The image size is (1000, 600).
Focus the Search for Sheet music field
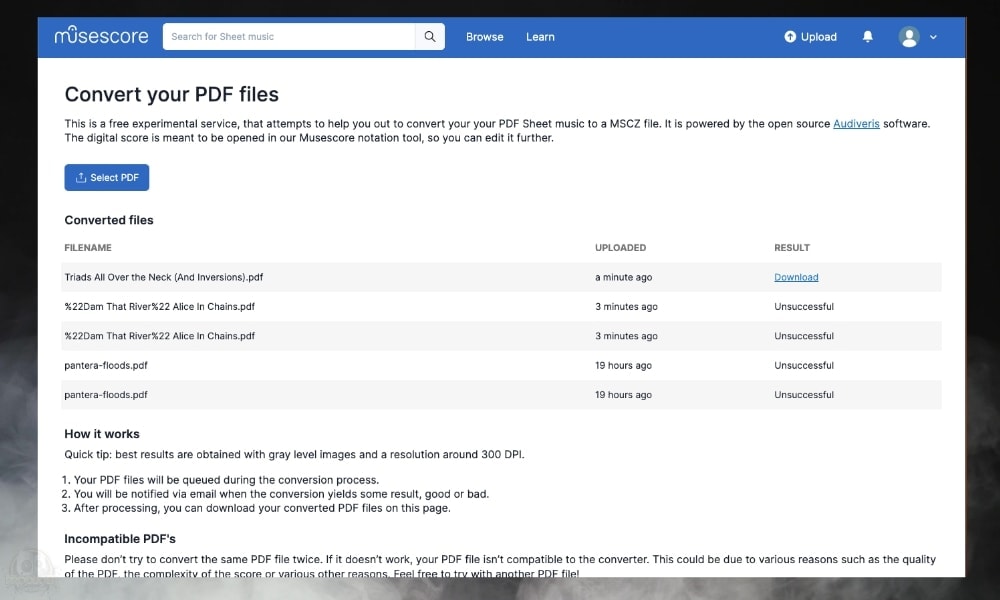[x=289, y=36]
